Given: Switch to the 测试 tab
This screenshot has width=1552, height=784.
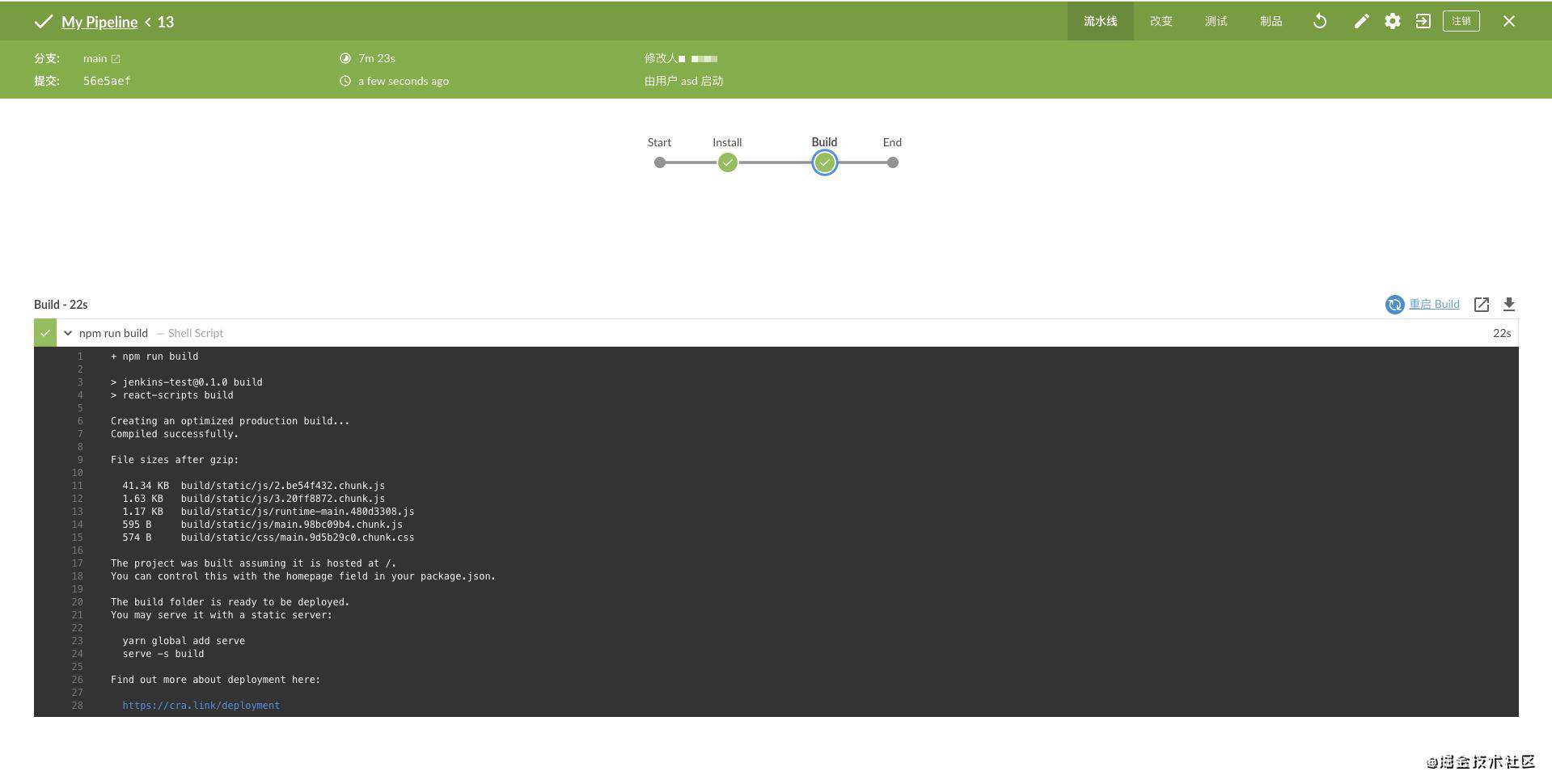Looking at the screenshot, I should [1216, 21].
